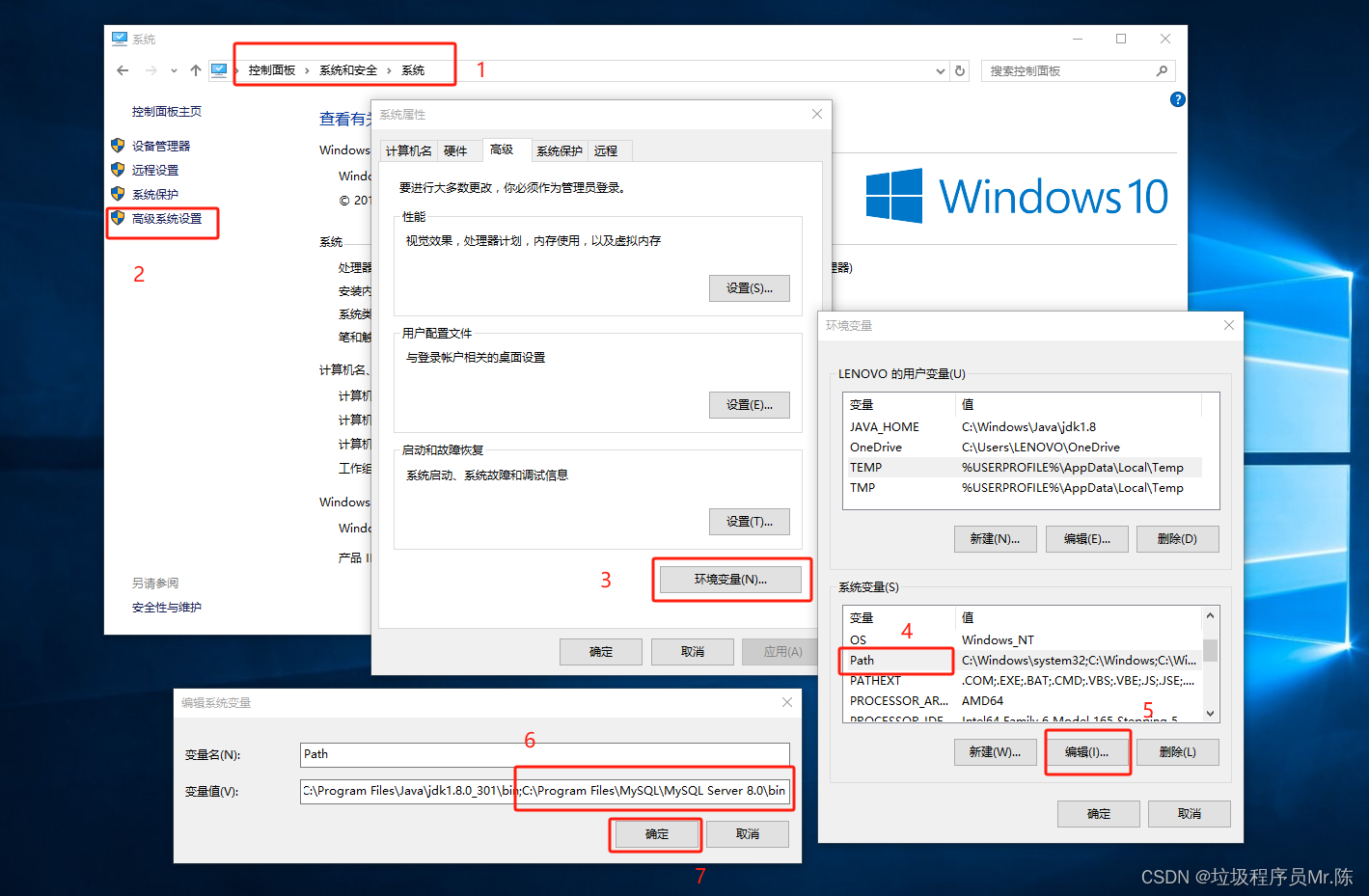Click 设置(T)... for 启动和故障恢复
This screenshot has width=1369, height=896.
point(750,522)
